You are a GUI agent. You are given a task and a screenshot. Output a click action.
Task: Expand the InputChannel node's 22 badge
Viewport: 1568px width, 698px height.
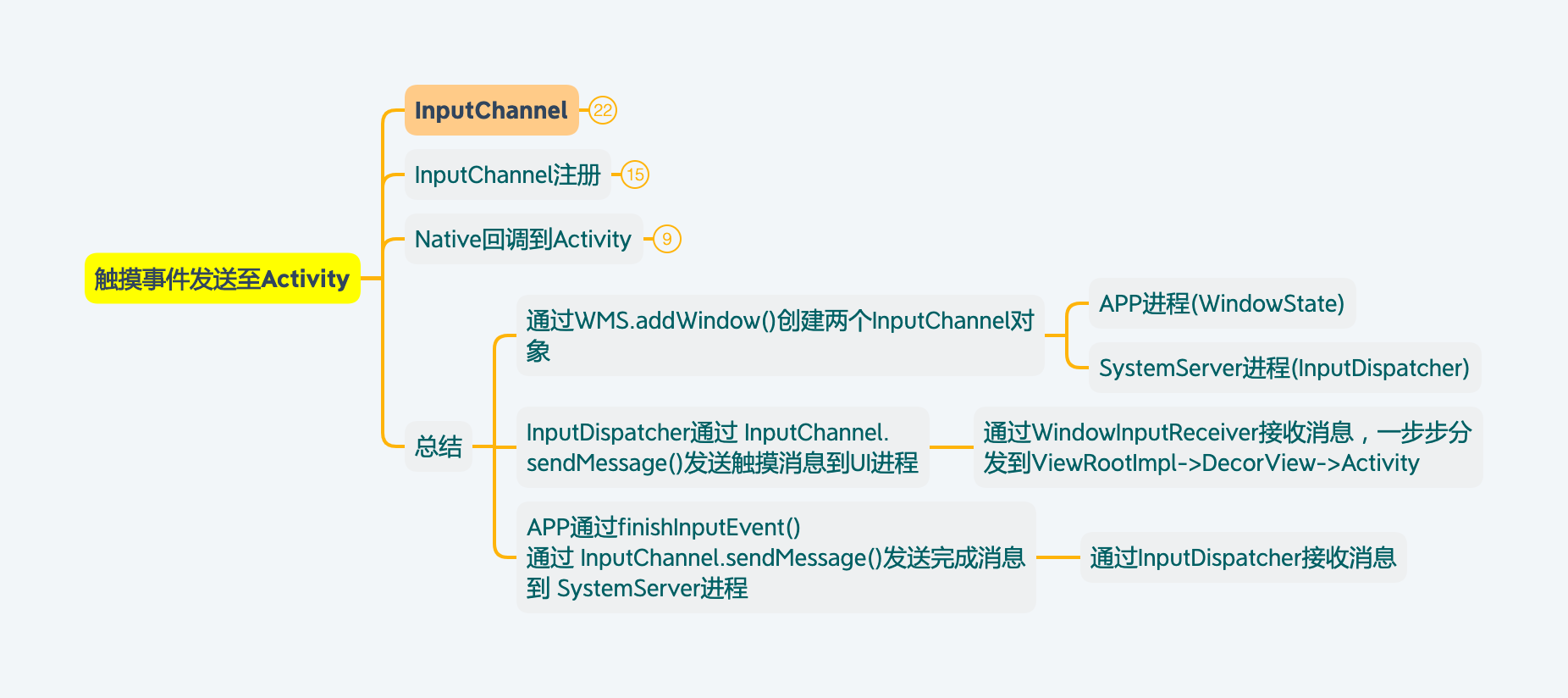(603, 110)
